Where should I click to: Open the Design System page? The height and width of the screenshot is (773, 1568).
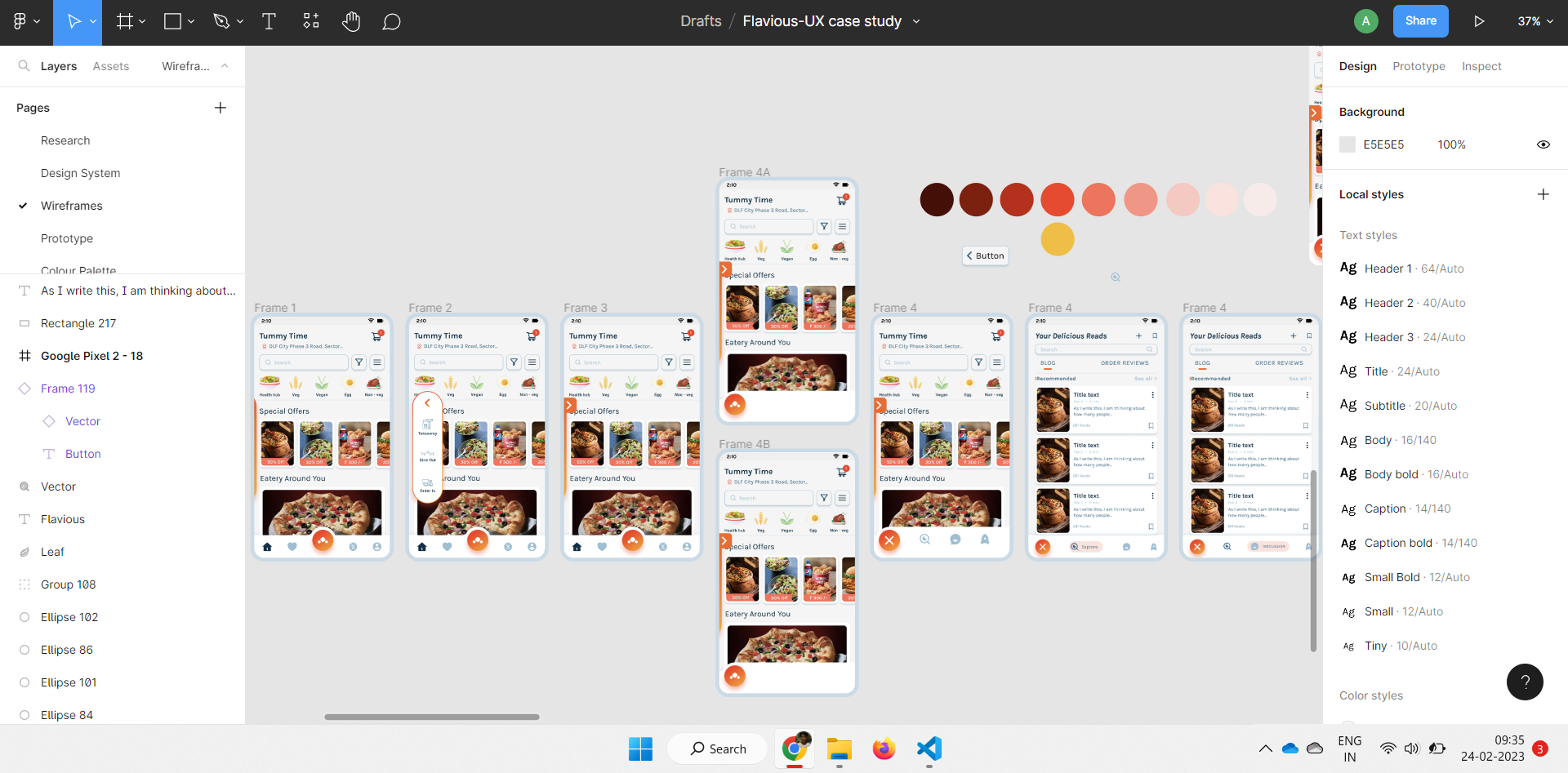click(x=80, y=173)
